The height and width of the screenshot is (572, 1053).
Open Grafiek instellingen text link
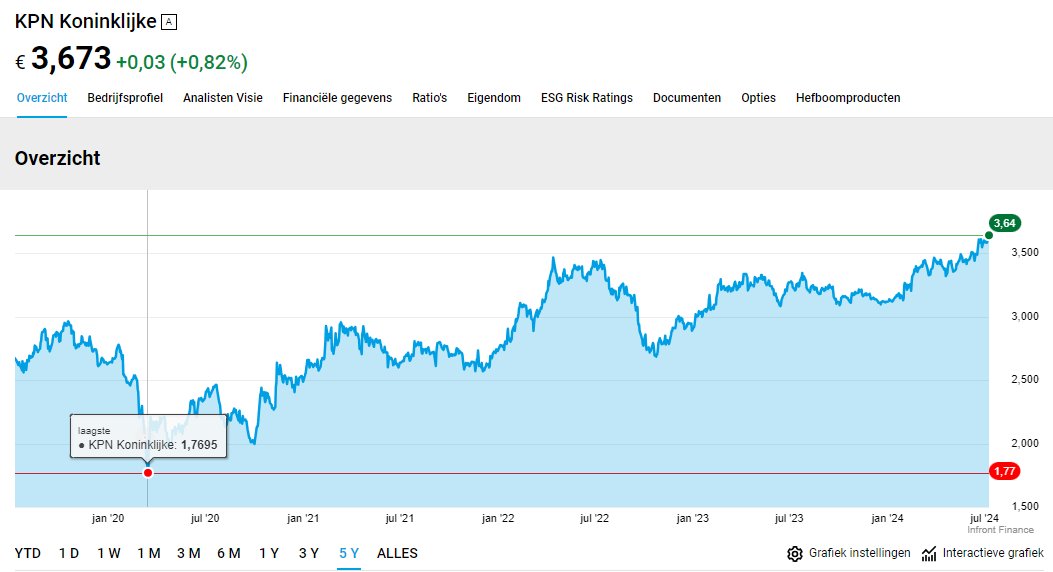pyautogui.click(x=860, y=553)
